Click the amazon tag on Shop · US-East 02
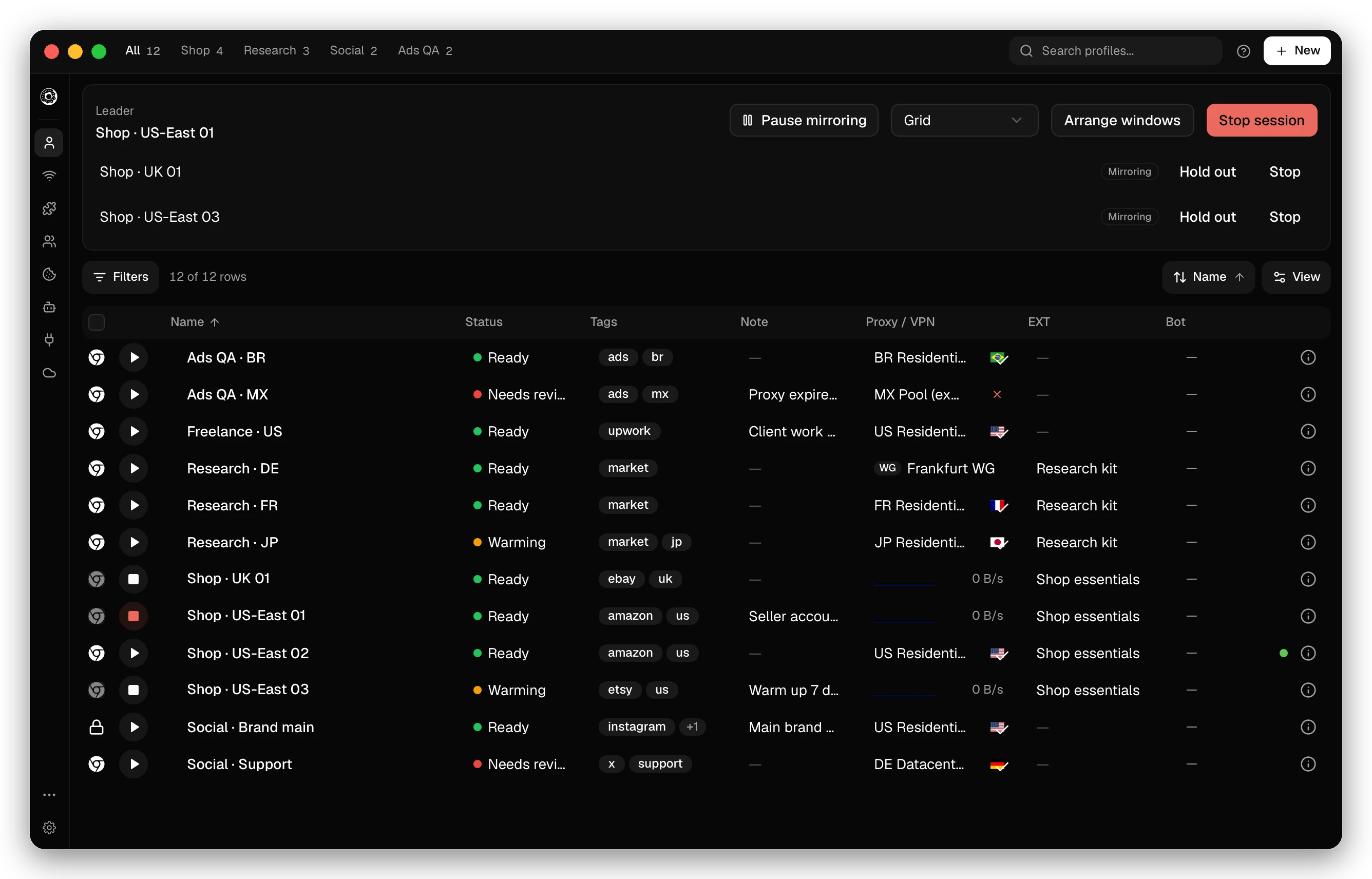Viewport: 1372px width, 879px height. coord(629,653)
